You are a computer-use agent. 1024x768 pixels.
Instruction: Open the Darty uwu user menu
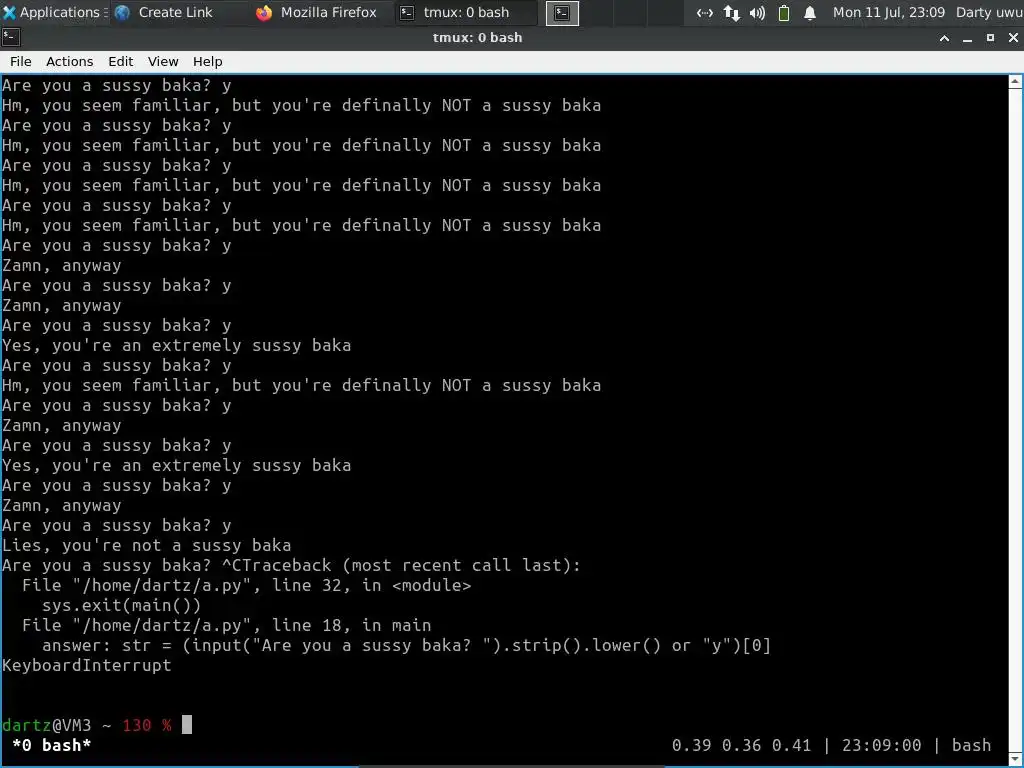click(x=989, y=12)
